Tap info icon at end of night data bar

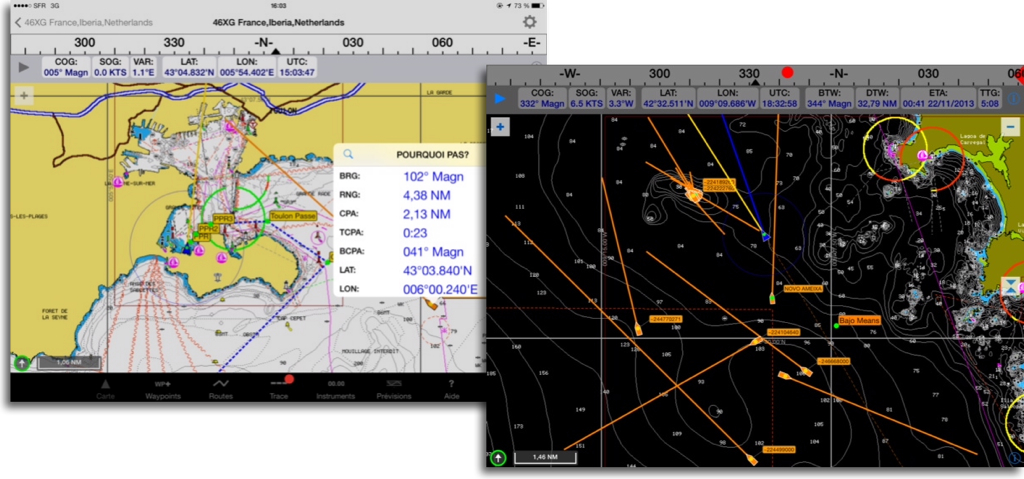click(x=1014, y=99)
